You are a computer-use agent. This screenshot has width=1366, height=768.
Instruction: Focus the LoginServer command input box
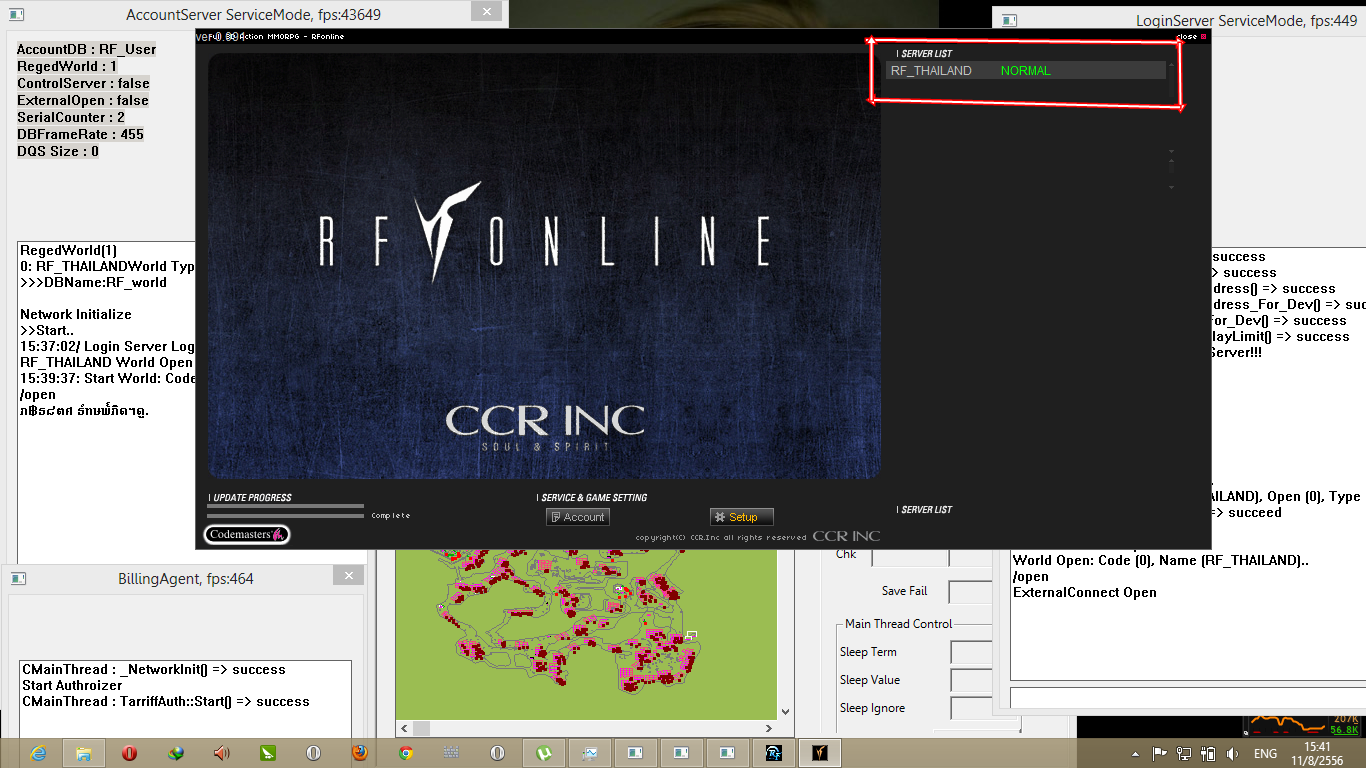click(x=1188, y=697)
